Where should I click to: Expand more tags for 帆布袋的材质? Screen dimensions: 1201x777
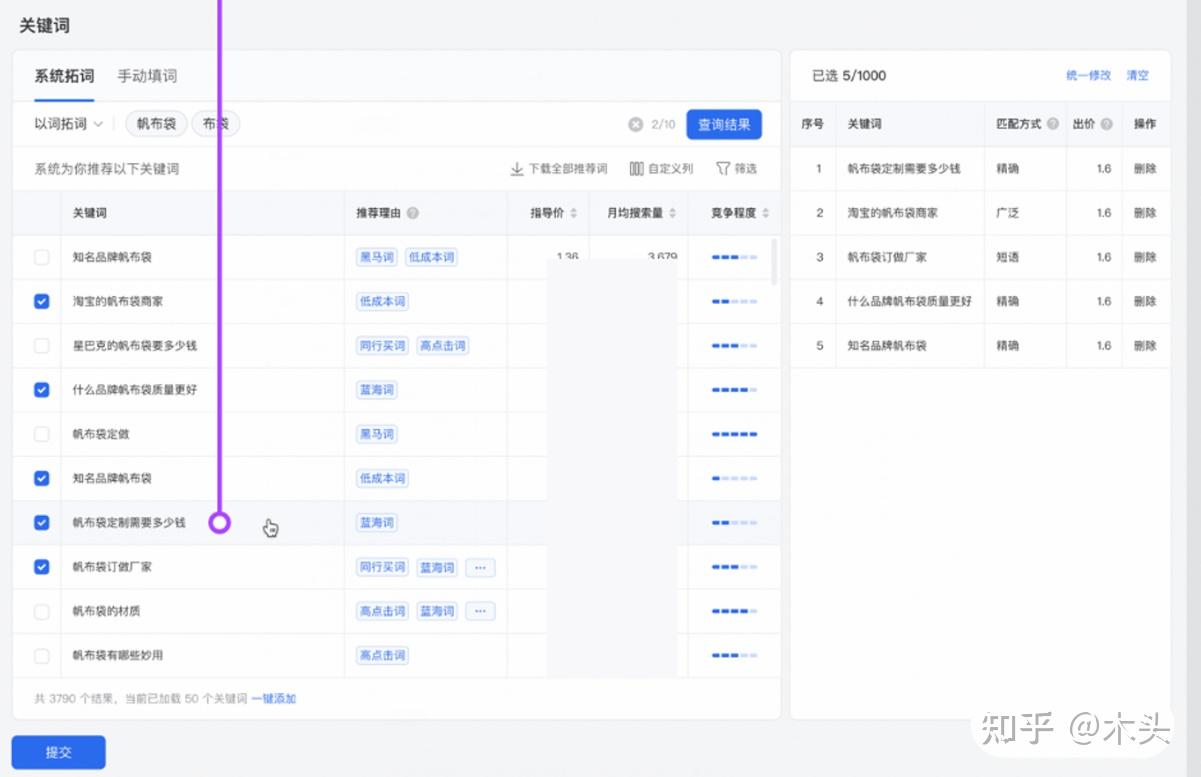[480, 611]
